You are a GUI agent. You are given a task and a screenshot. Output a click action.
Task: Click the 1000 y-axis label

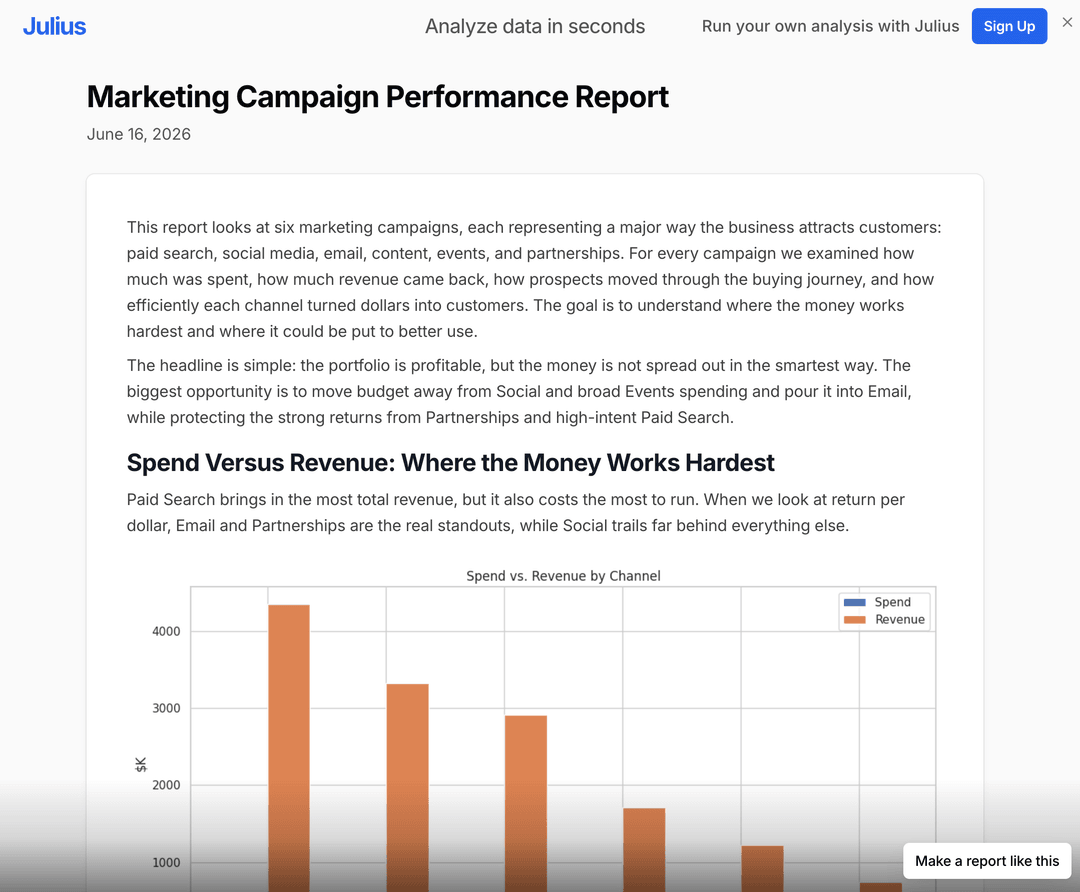pos(166,862)
